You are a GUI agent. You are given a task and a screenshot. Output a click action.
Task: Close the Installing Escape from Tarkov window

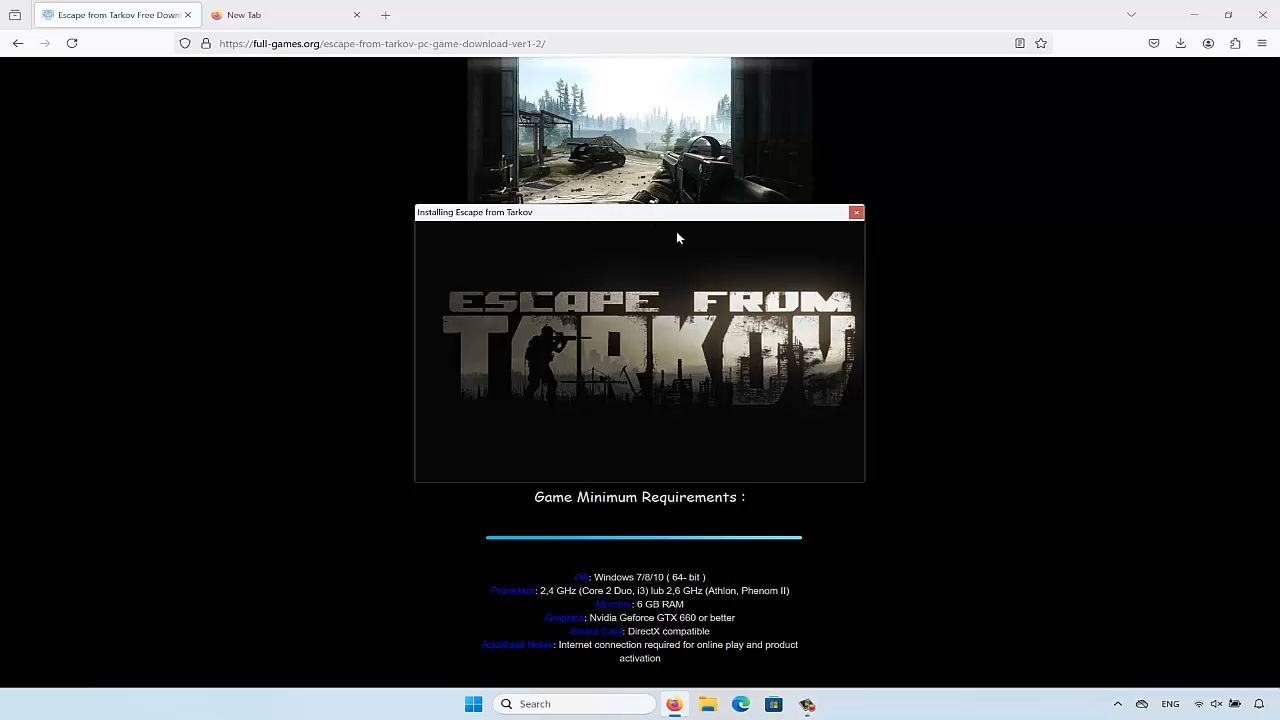click(856, 212)
